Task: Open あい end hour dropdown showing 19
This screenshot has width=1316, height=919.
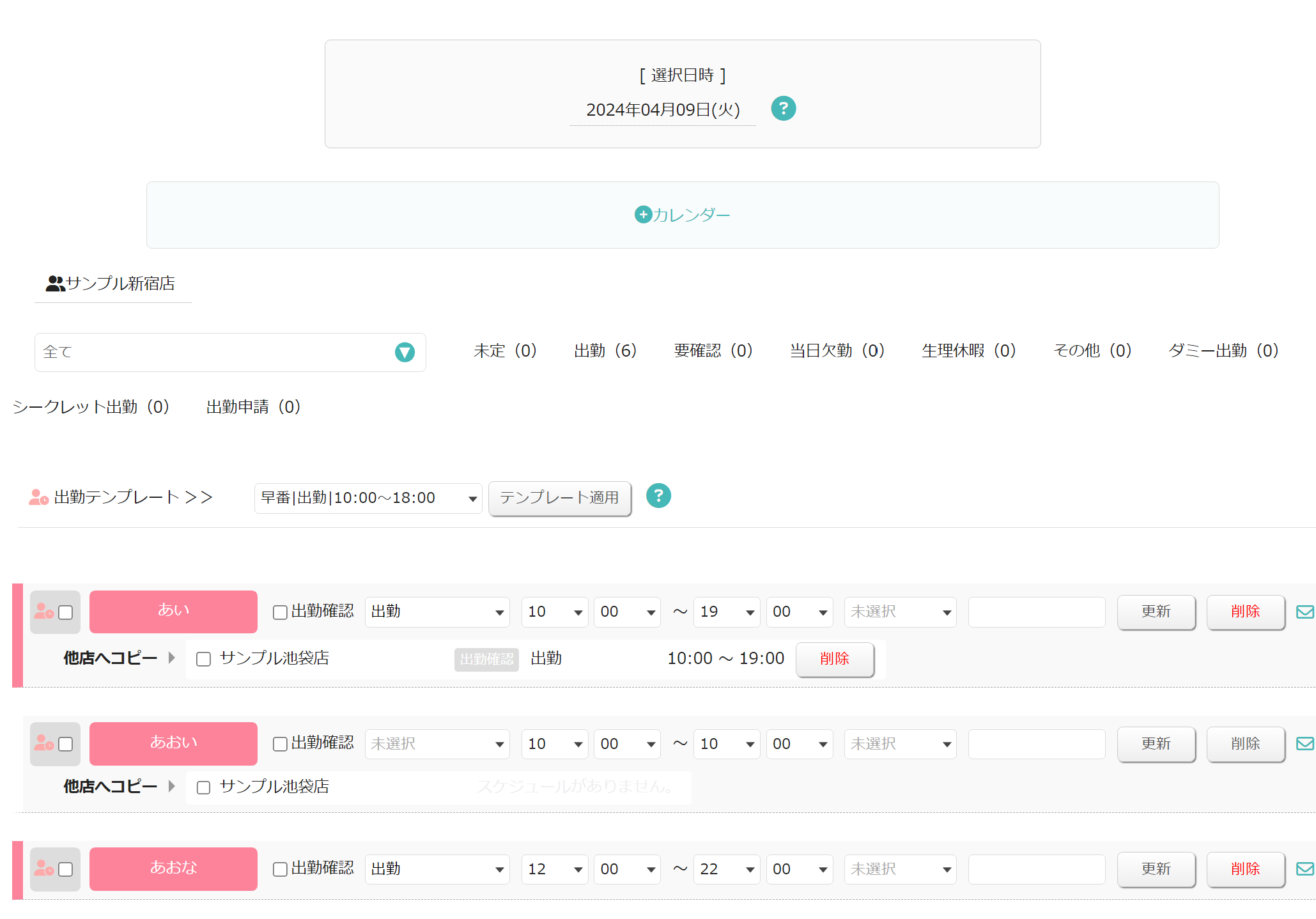Action: 727,612
